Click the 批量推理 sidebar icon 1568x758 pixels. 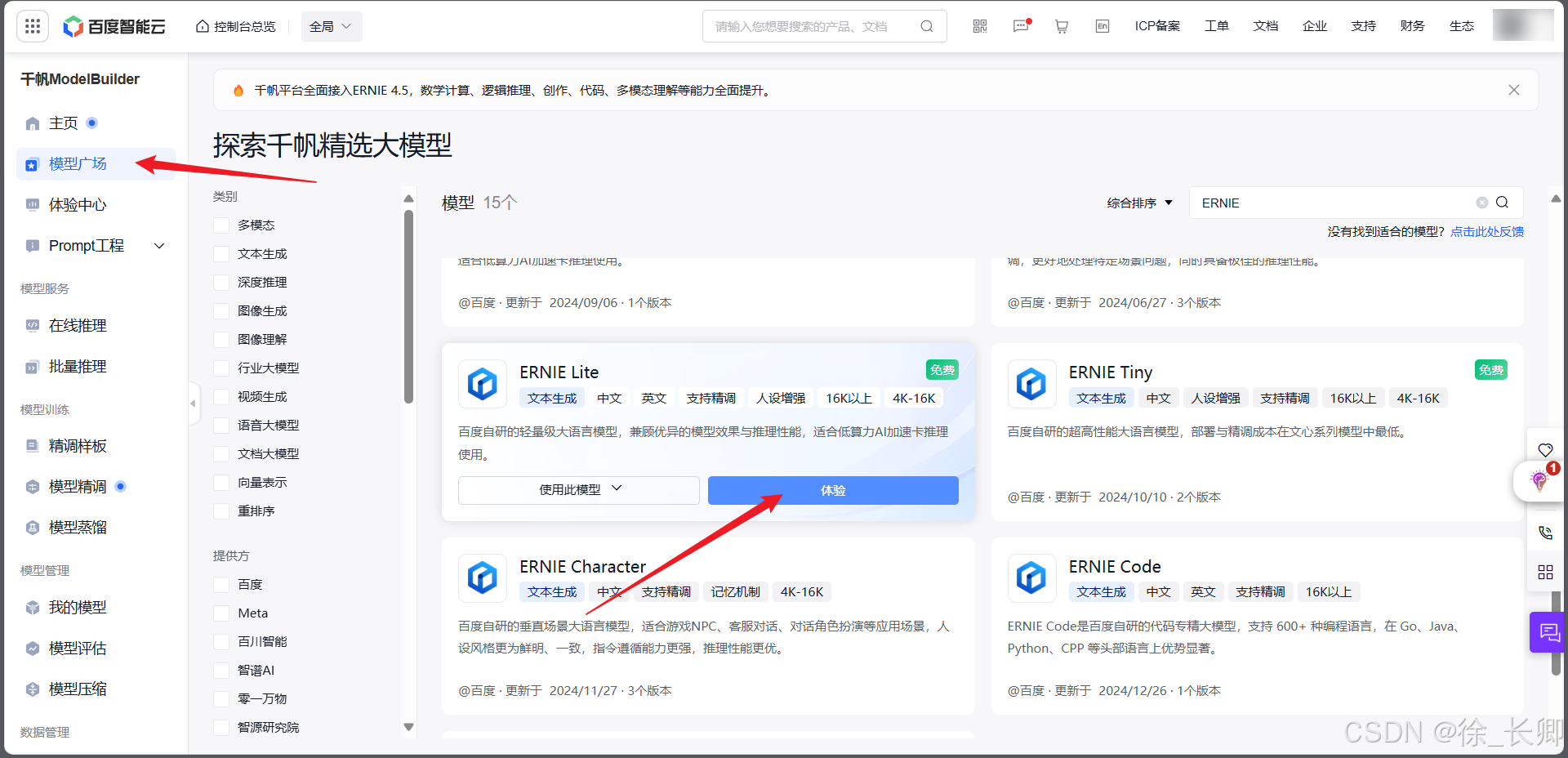click(x=33, y=367)
